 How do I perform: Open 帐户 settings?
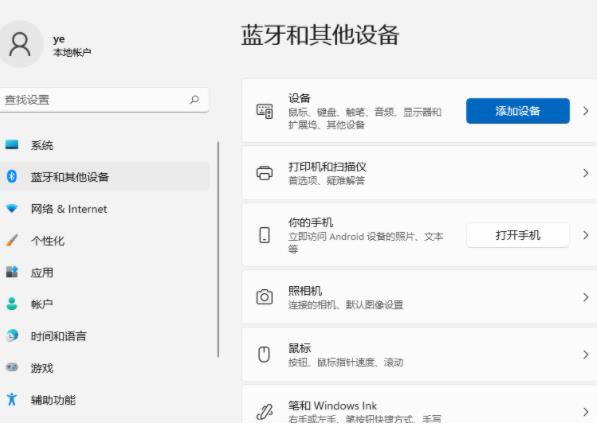104,304
